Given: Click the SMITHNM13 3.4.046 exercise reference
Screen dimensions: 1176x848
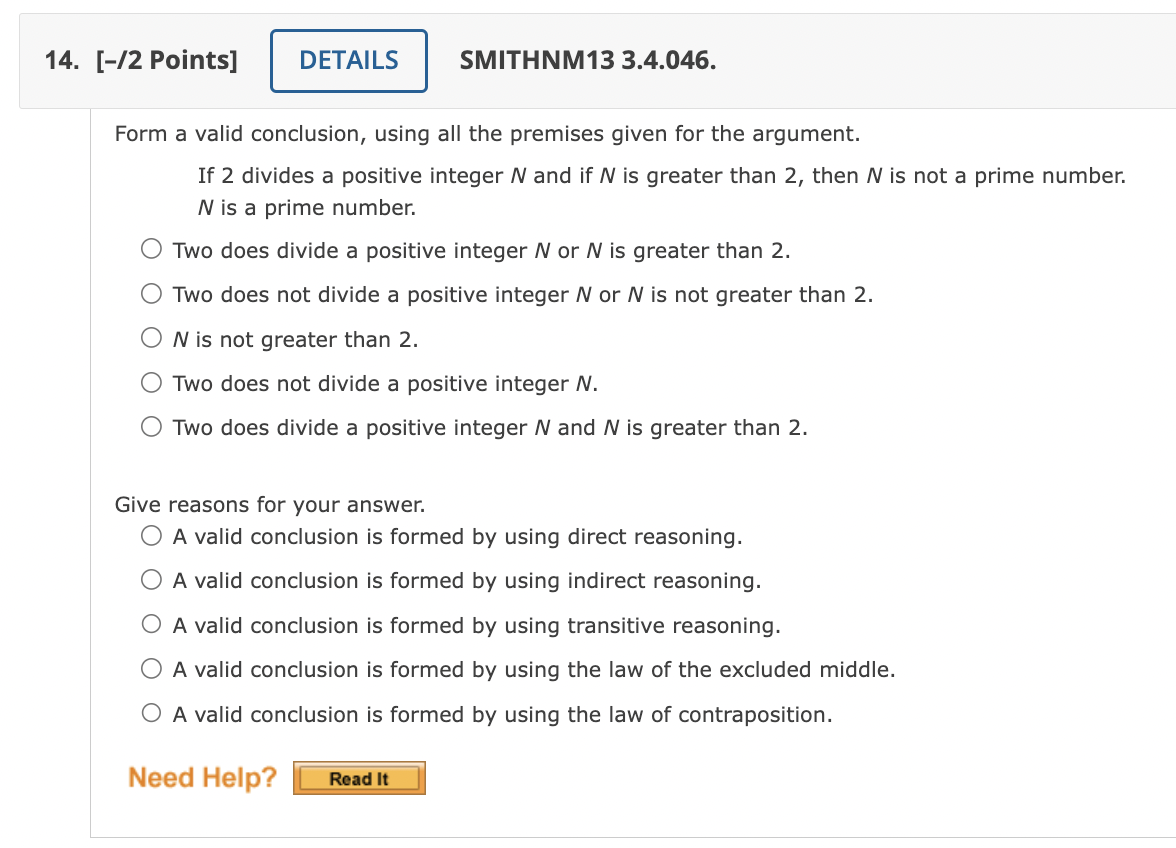Looking at the screenshot, I should click(x=587, y=60).
